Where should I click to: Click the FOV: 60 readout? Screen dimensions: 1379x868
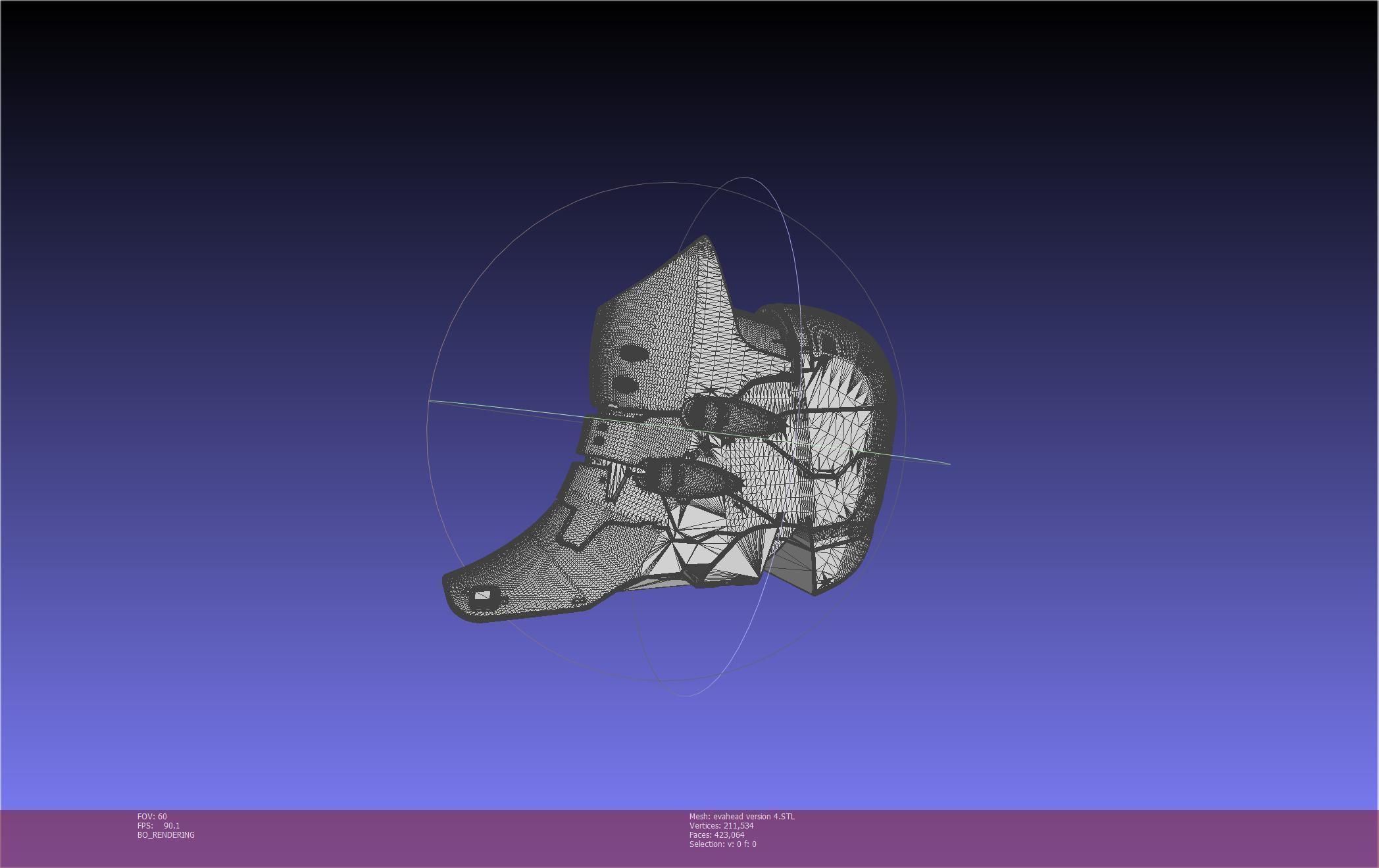152,816
